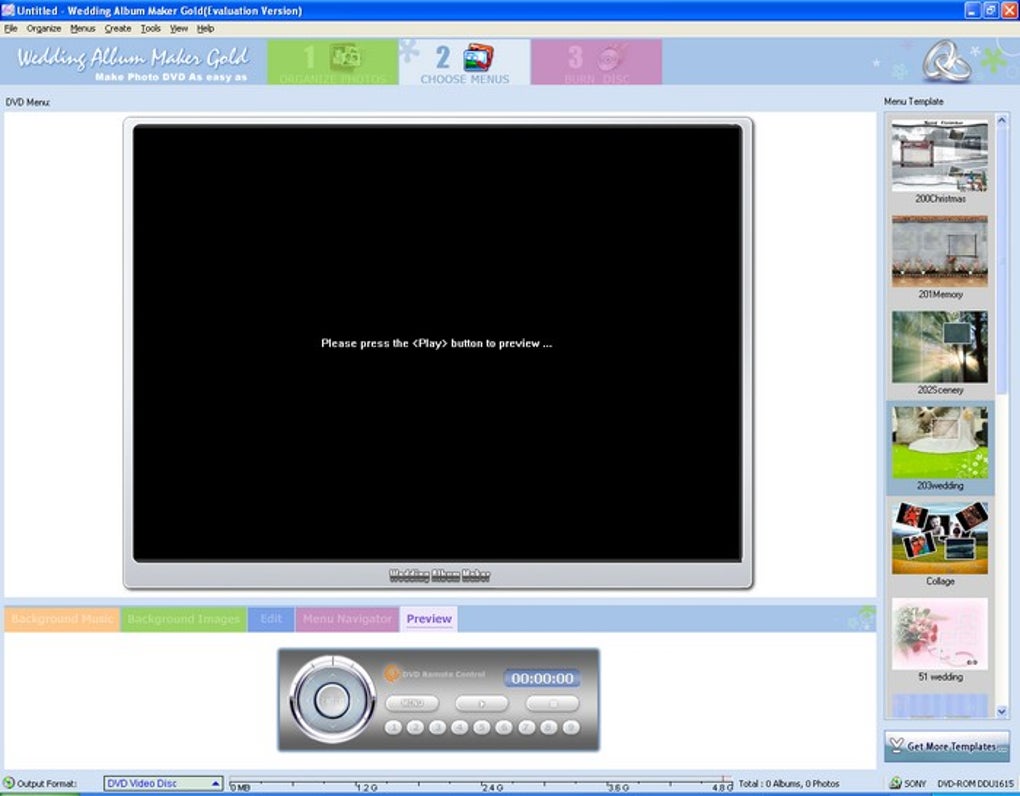Select step 2 Choose Menus
This screenshot has width=1020, height=796.
point(464,62)
